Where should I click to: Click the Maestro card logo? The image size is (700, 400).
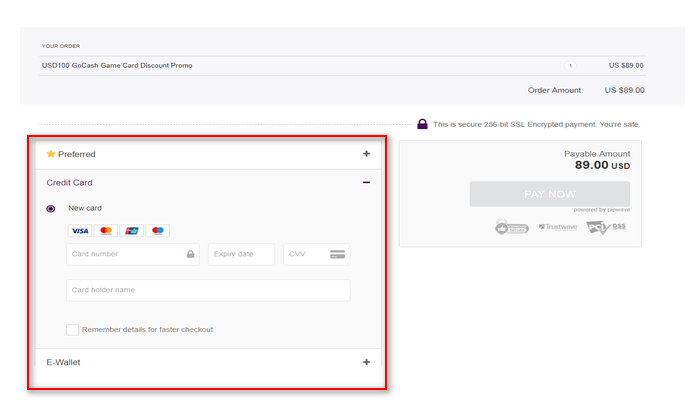[x=157, y=231]
